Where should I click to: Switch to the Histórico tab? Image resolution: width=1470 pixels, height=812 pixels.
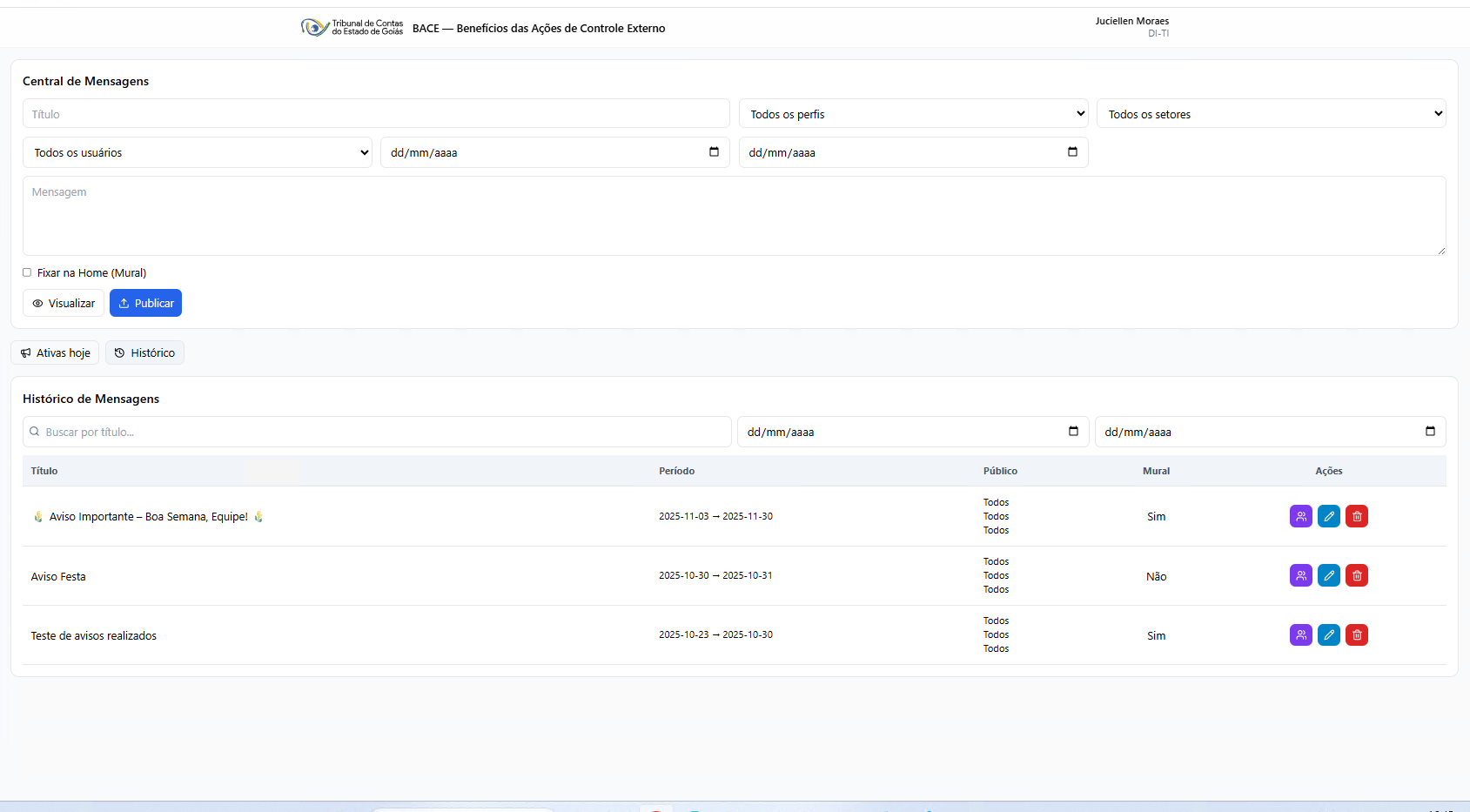pyautogui.click(x=144, y=352)
